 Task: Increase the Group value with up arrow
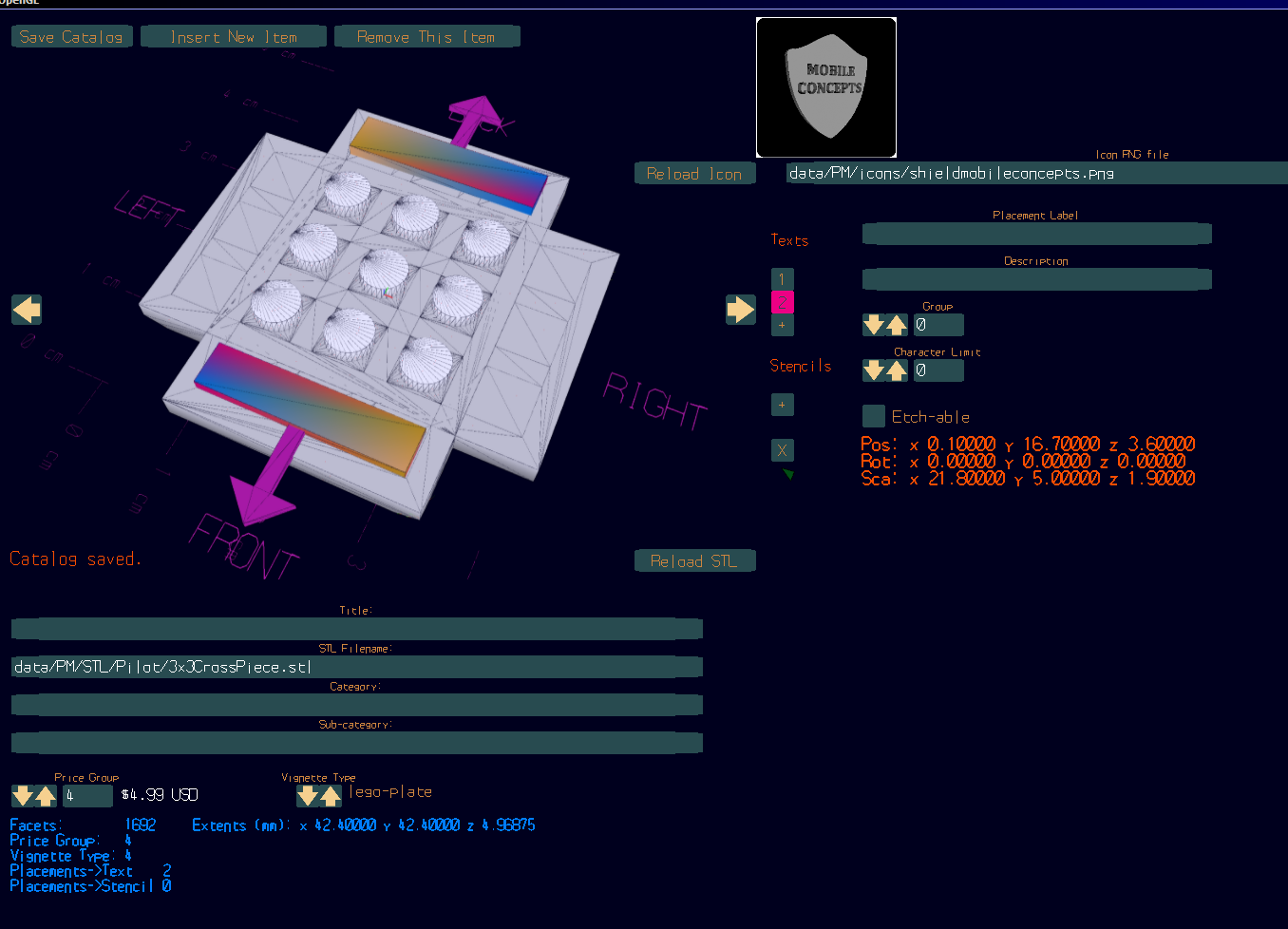[x=896, y=325]
